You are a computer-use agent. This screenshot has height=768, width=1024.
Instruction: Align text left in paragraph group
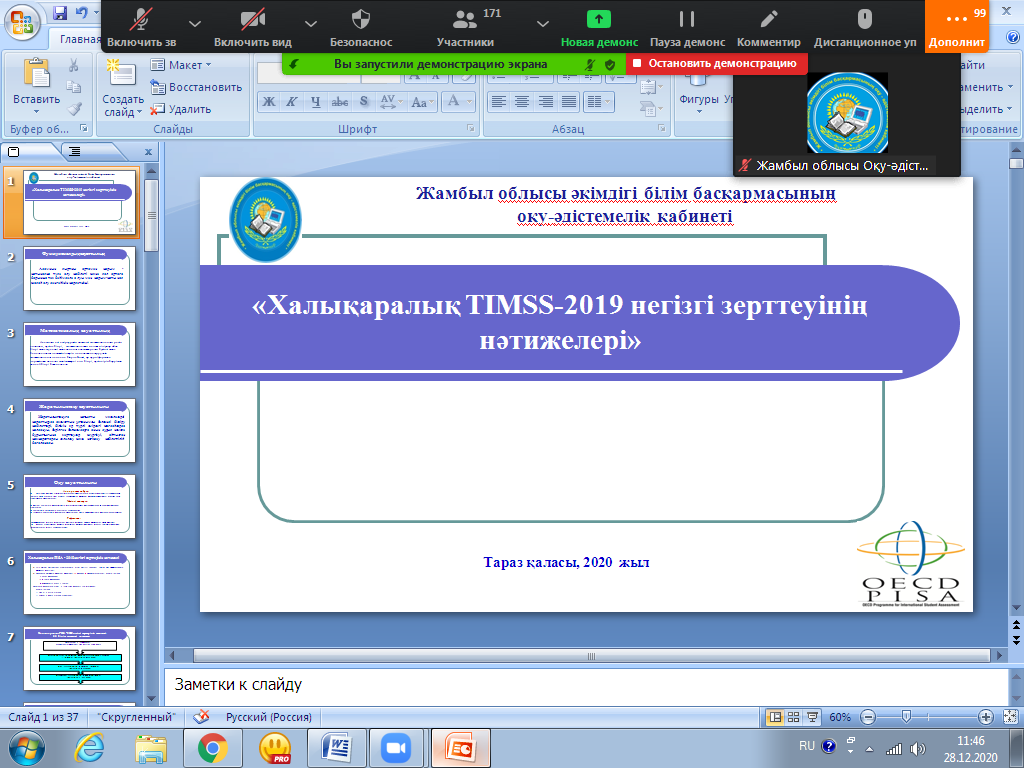(x=499, y=102)
